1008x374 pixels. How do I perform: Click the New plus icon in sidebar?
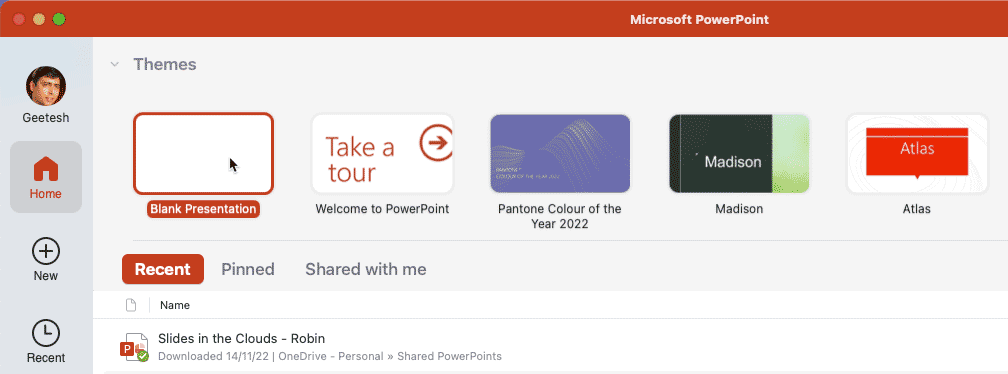(46, 251)
